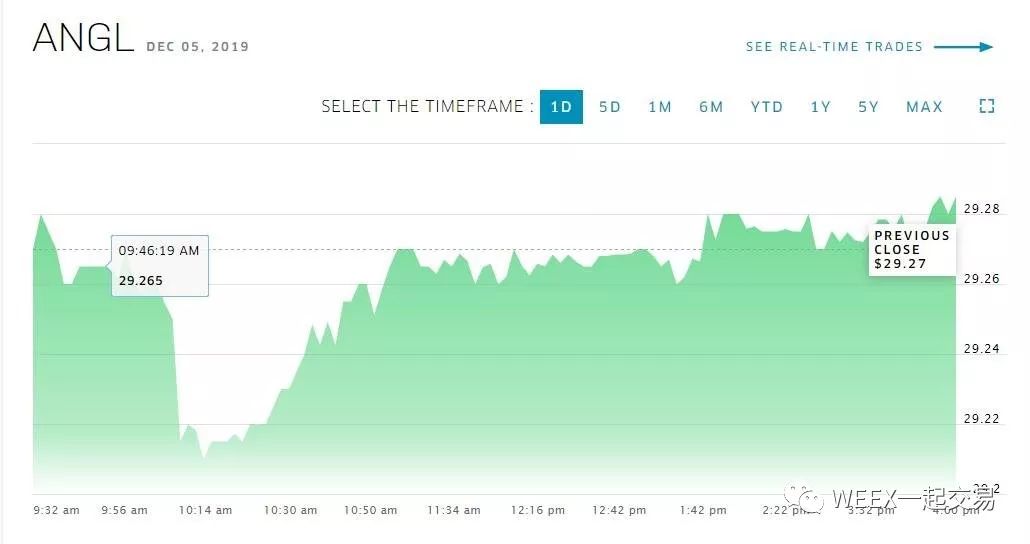Switch to the 5D timeframe
This screenshot has width=1030, height=544.
610,107
